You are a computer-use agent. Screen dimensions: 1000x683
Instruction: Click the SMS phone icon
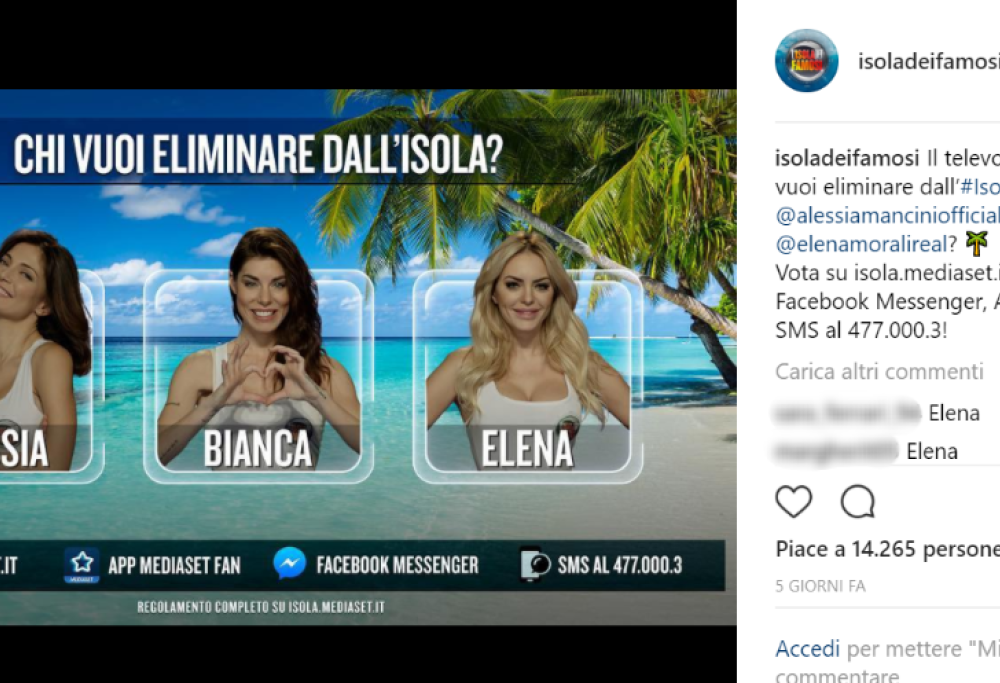pos(534,564)
